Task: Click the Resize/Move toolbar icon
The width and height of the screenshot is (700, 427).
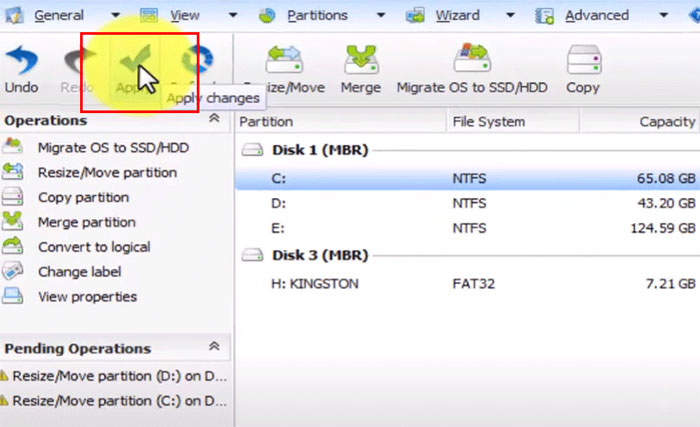Action: coord(284,59)
